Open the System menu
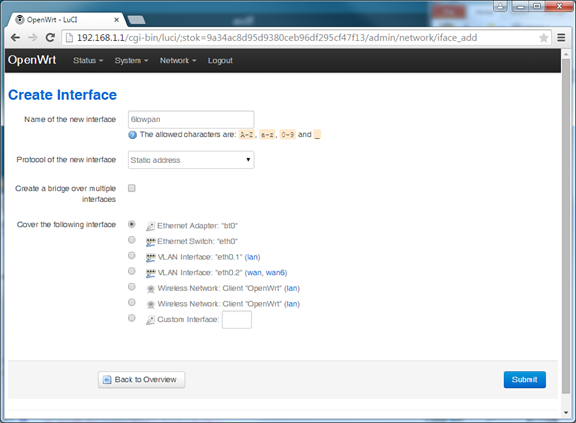 (131, 61)
